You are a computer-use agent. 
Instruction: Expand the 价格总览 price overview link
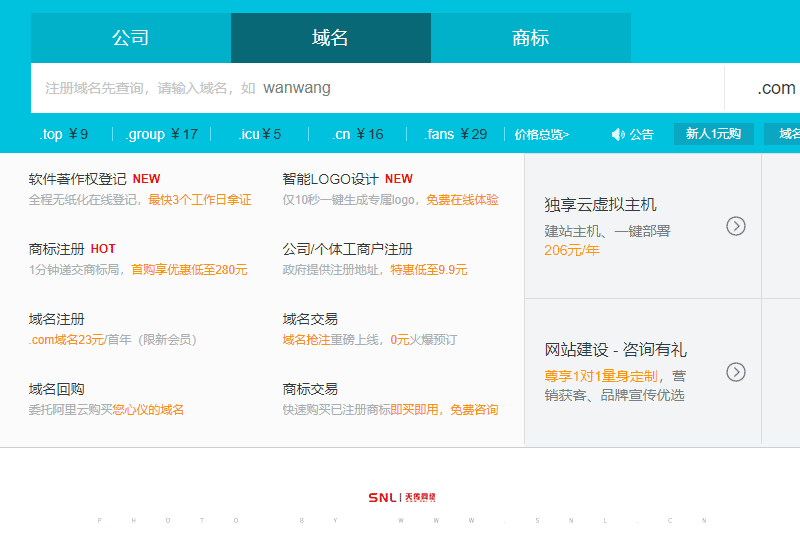[x=542, y=134]
